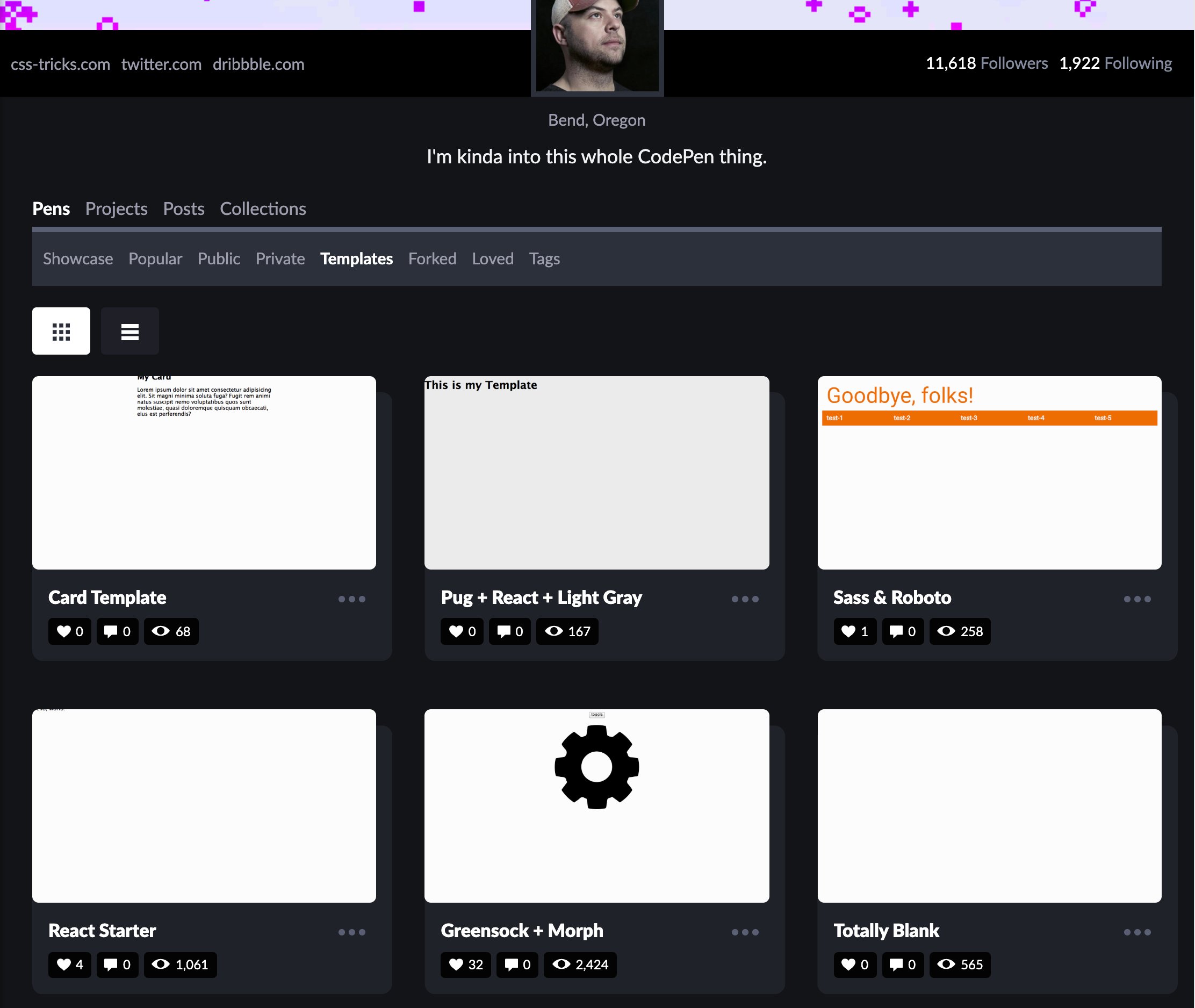The image size is (1195, 1008).
Task: Love the Card Template pen
Action: pos(70,631)
